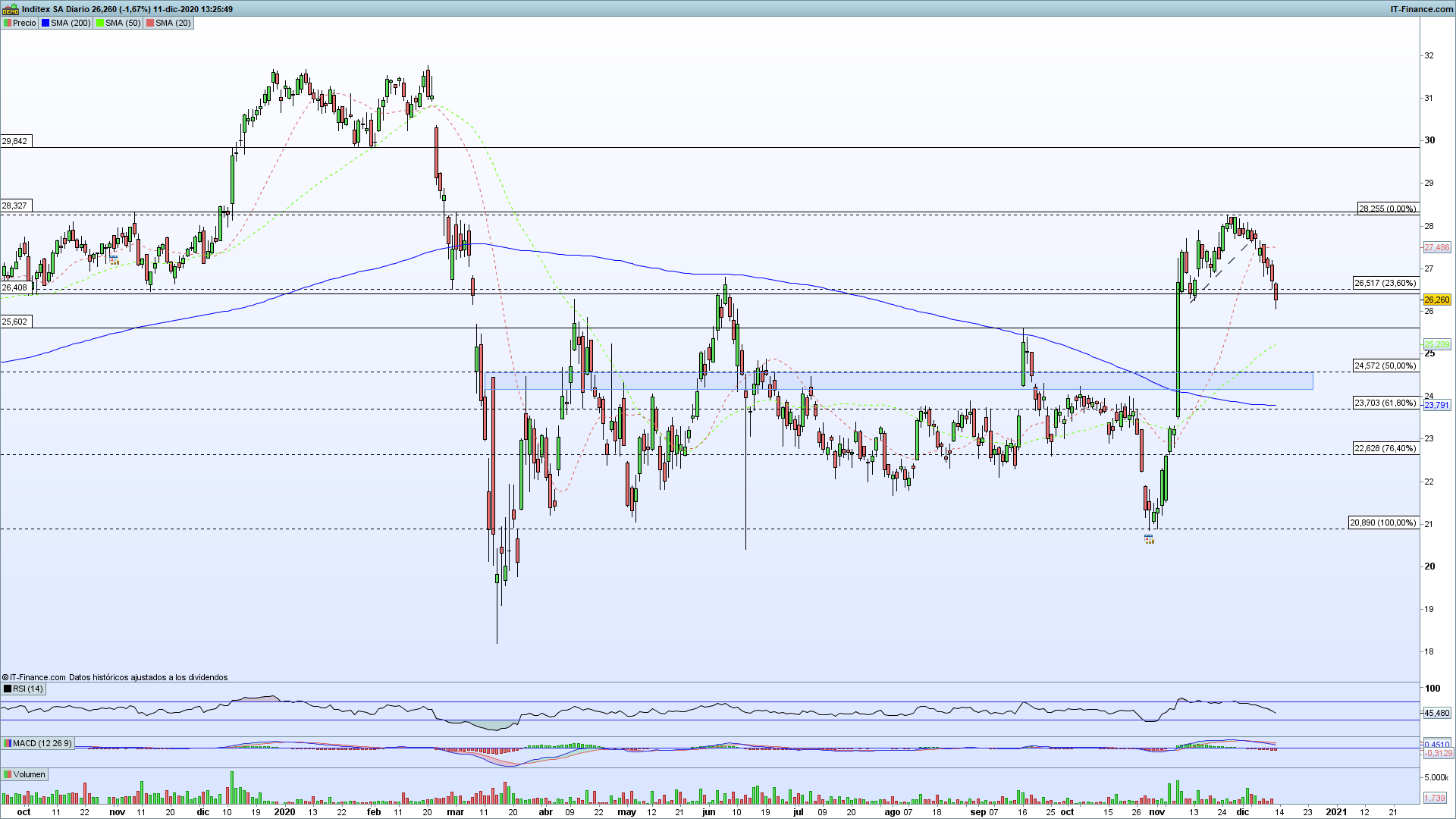Click the SMA 200 value tag 23,791
Viewport: 1456px width, 819px height.
tap(1437, 405)
